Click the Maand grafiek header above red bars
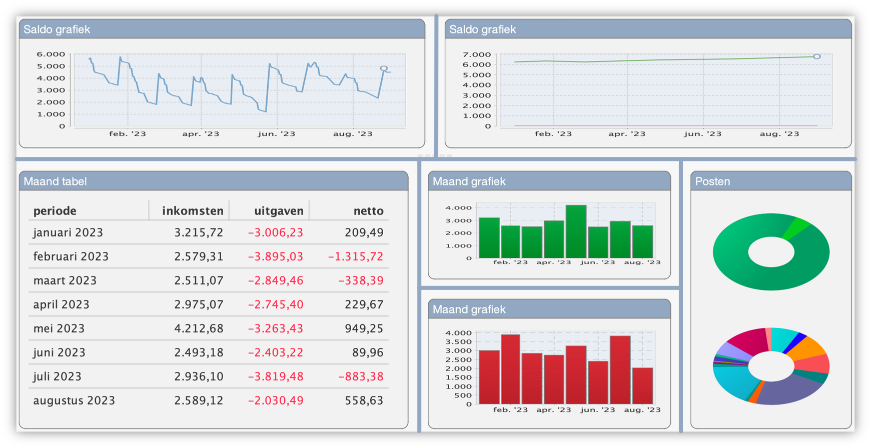The width and height of the screenshot is (870, 448). (x=548, y=309)
